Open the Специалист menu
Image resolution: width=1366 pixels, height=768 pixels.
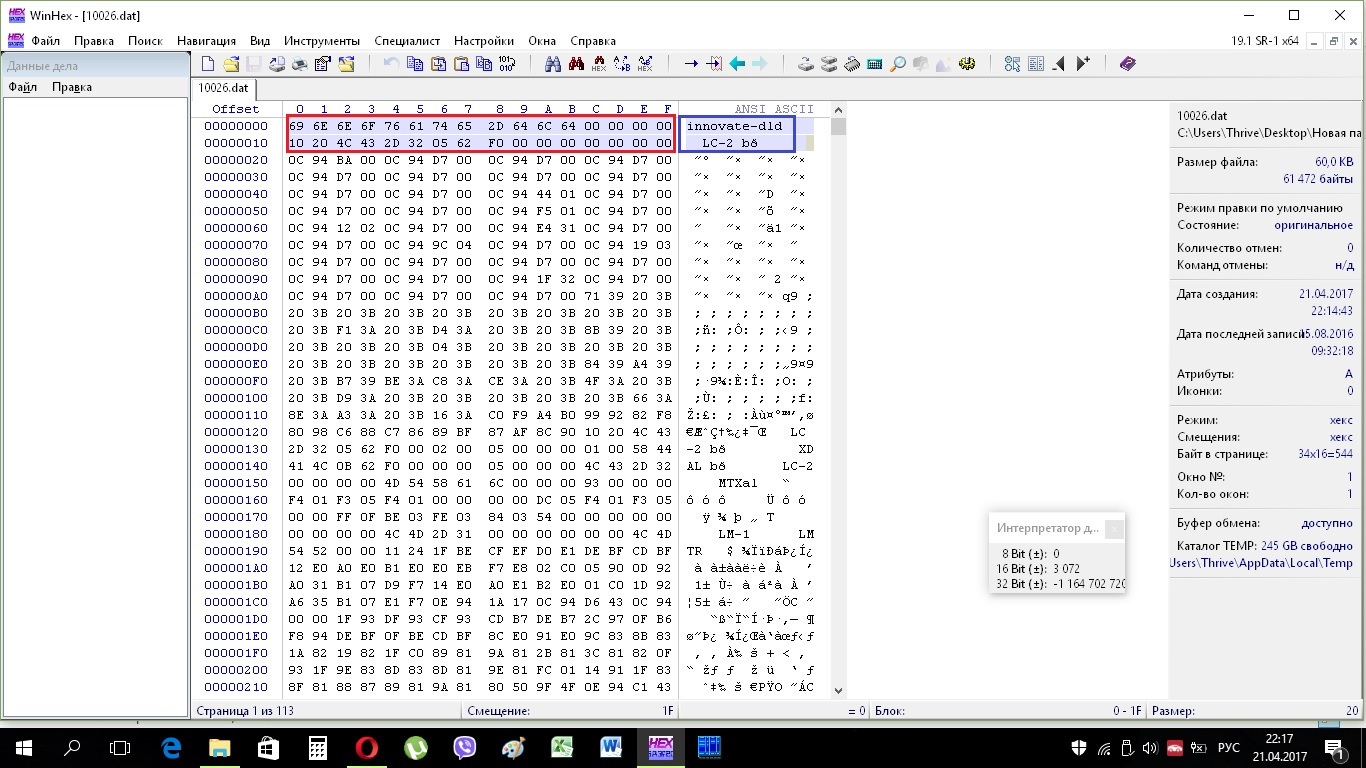point(407,41)
